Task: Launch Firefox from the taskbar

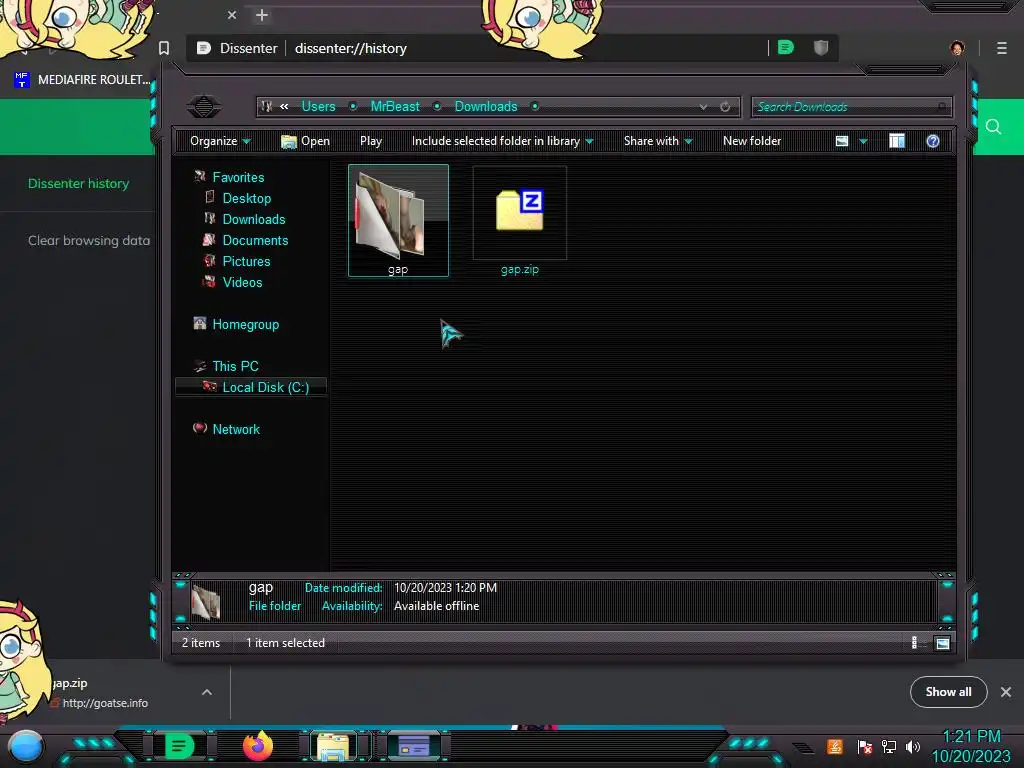Action: 257,746
